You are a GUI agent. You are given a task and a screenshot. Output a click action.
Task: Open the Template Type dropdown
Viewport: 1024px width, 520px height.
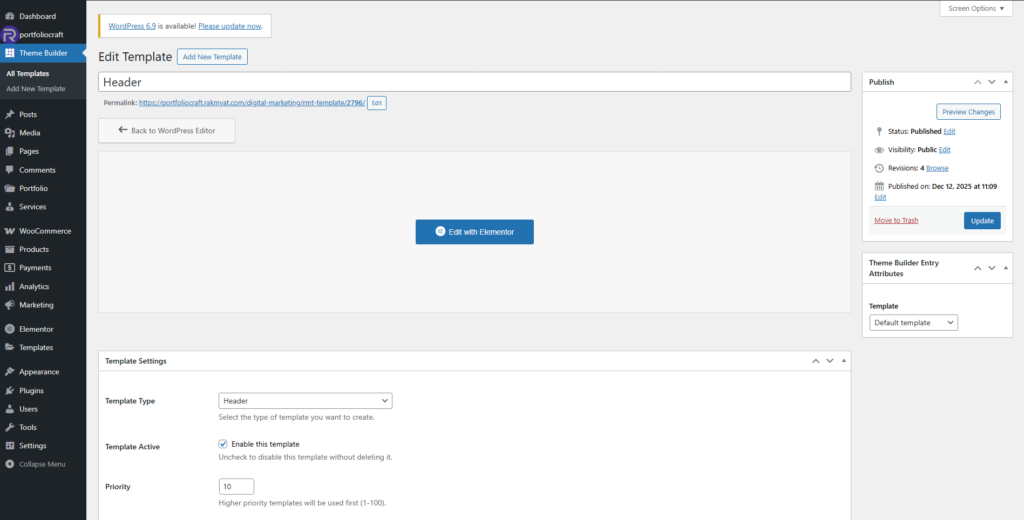tap(305, 401)
